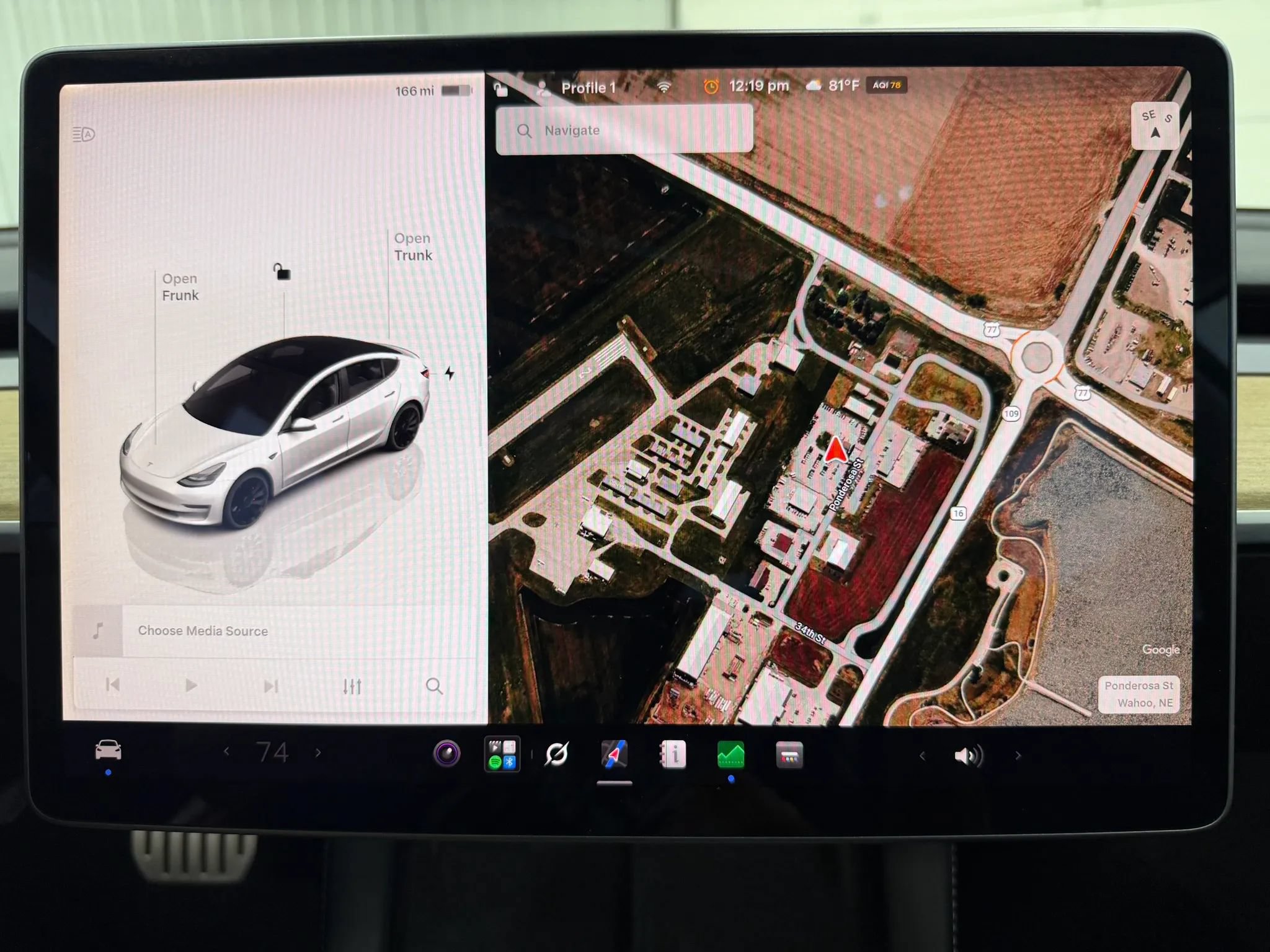This screenshot has height=952, width=1270.
Task: Tap the route 109 shield on map
Action: pyautogui.click(x=1011, y=413)
